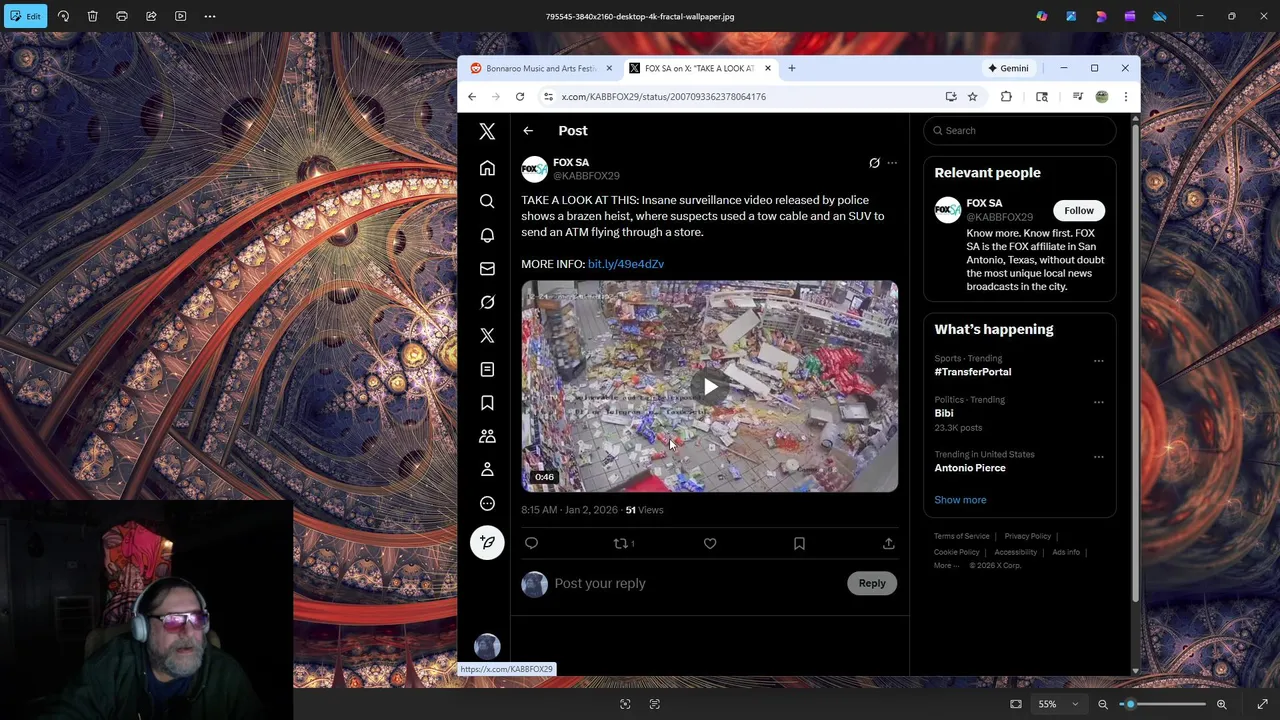1280x720 pixels.
Task: Close the FOX SA on X tab
Action: [x=768, y=68]
